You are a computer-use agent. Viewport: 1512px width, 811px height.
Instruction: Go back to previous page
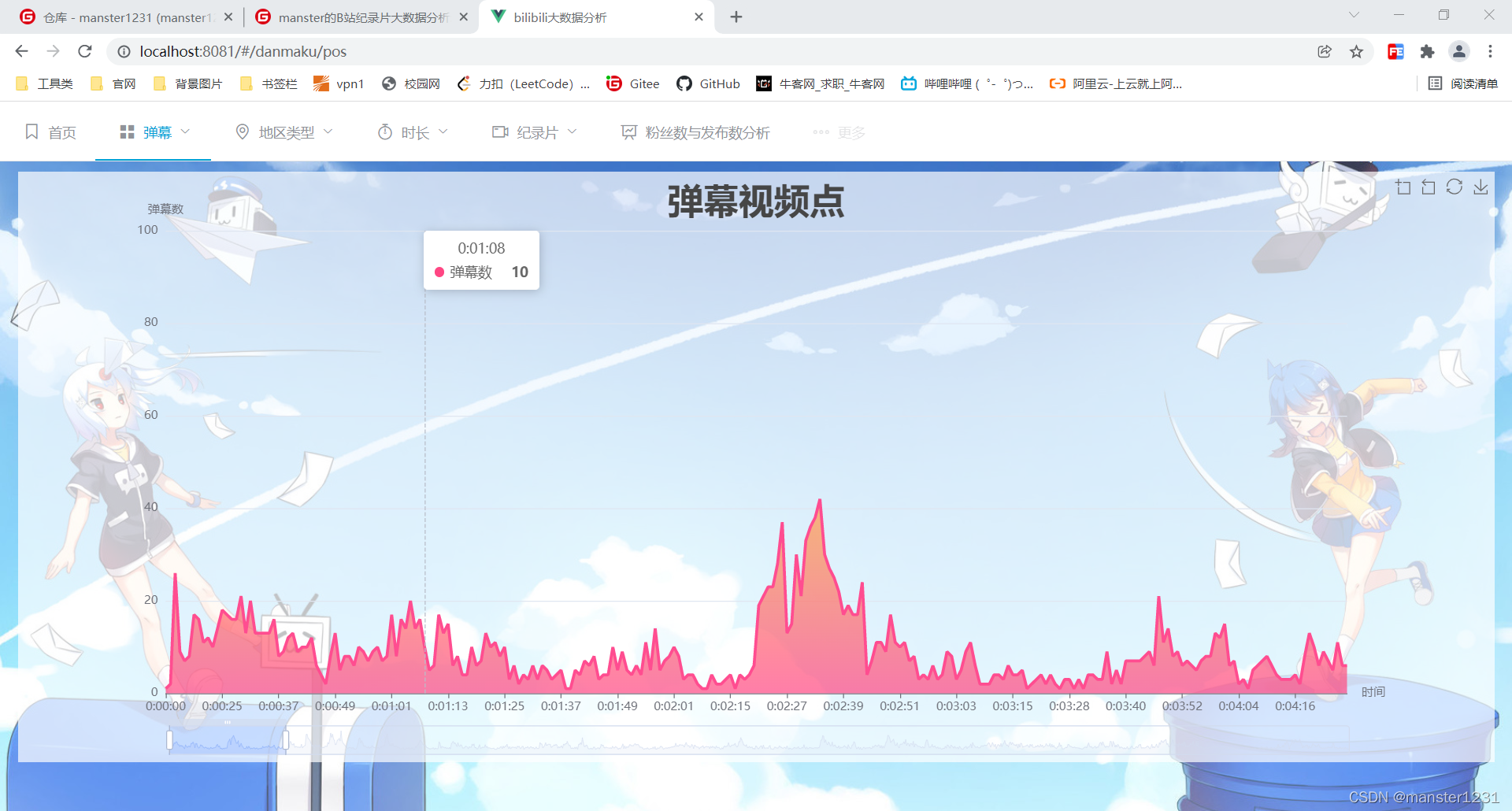[x=21, y=51]
